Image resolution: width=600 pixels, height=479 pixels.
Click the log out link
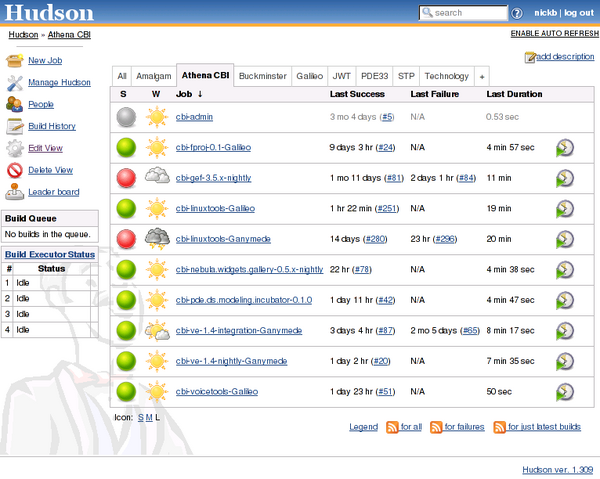pos(578,13)
